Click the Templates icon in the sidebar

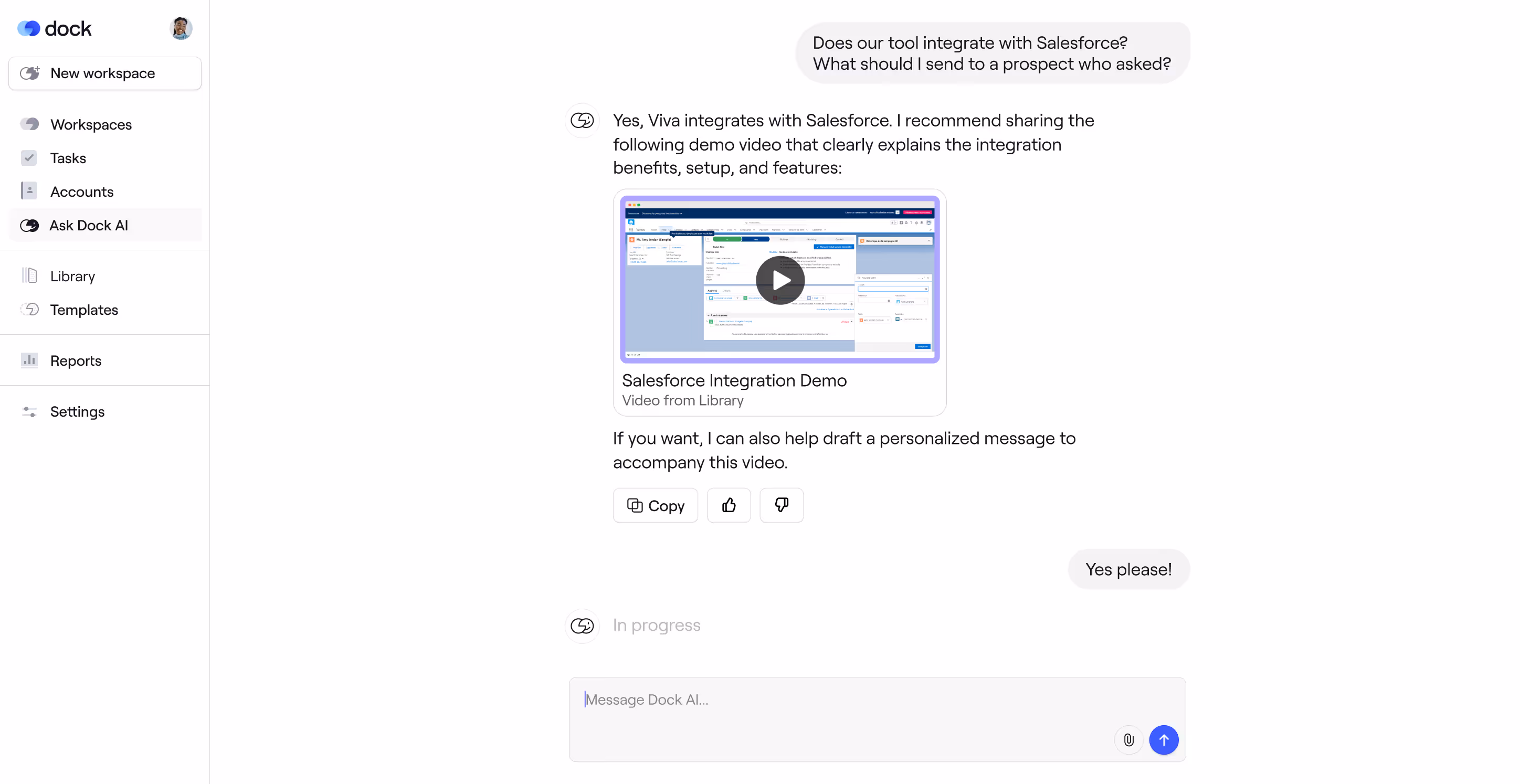[x=29, y=309]
